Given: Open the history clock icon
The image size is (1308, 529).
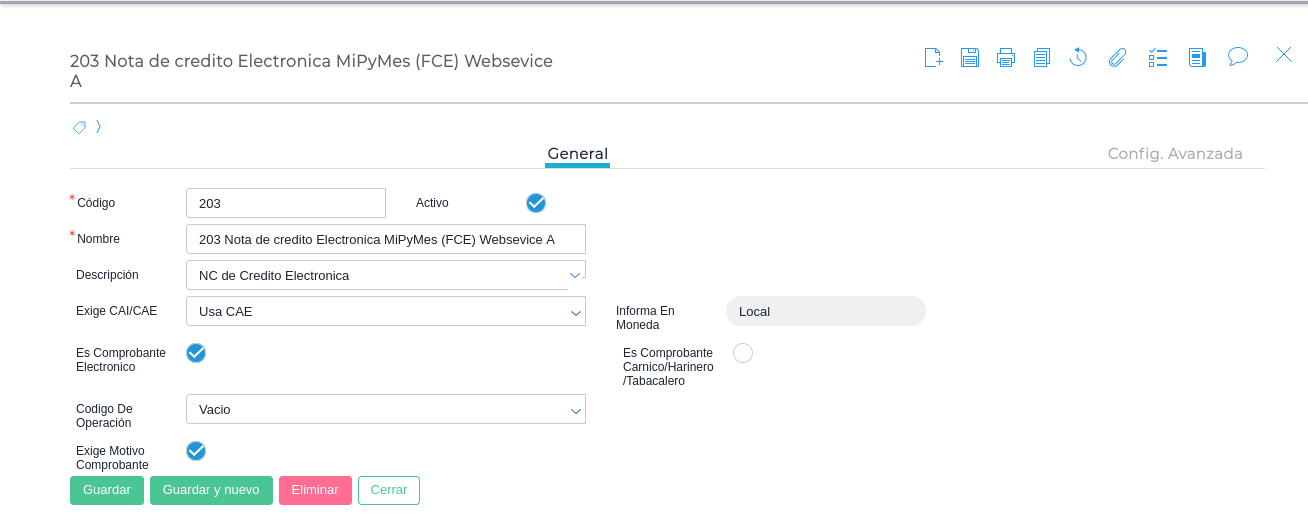Looking at the screenshot, I should pos(1078,57).
